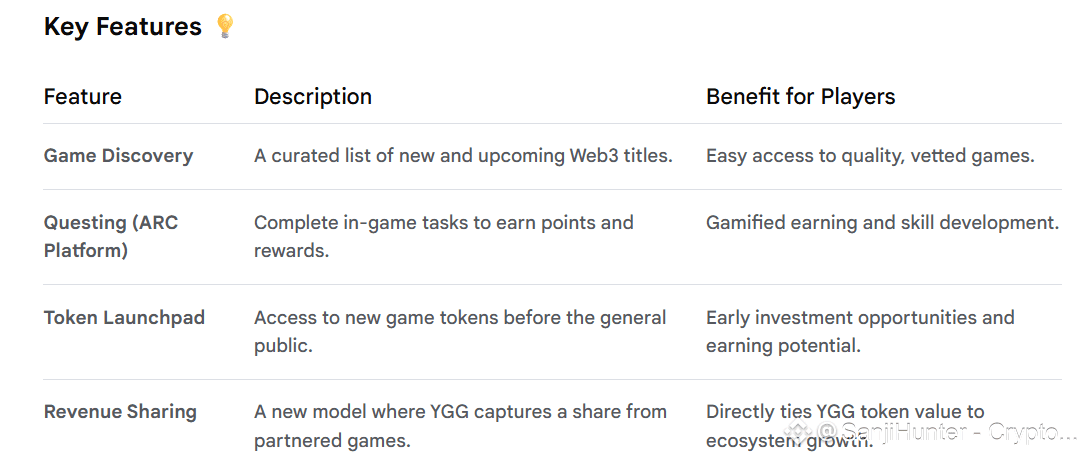Viewport: 1086px width, 457px height.
Task: Click the Feature column header
Action: tap(82, 96)
